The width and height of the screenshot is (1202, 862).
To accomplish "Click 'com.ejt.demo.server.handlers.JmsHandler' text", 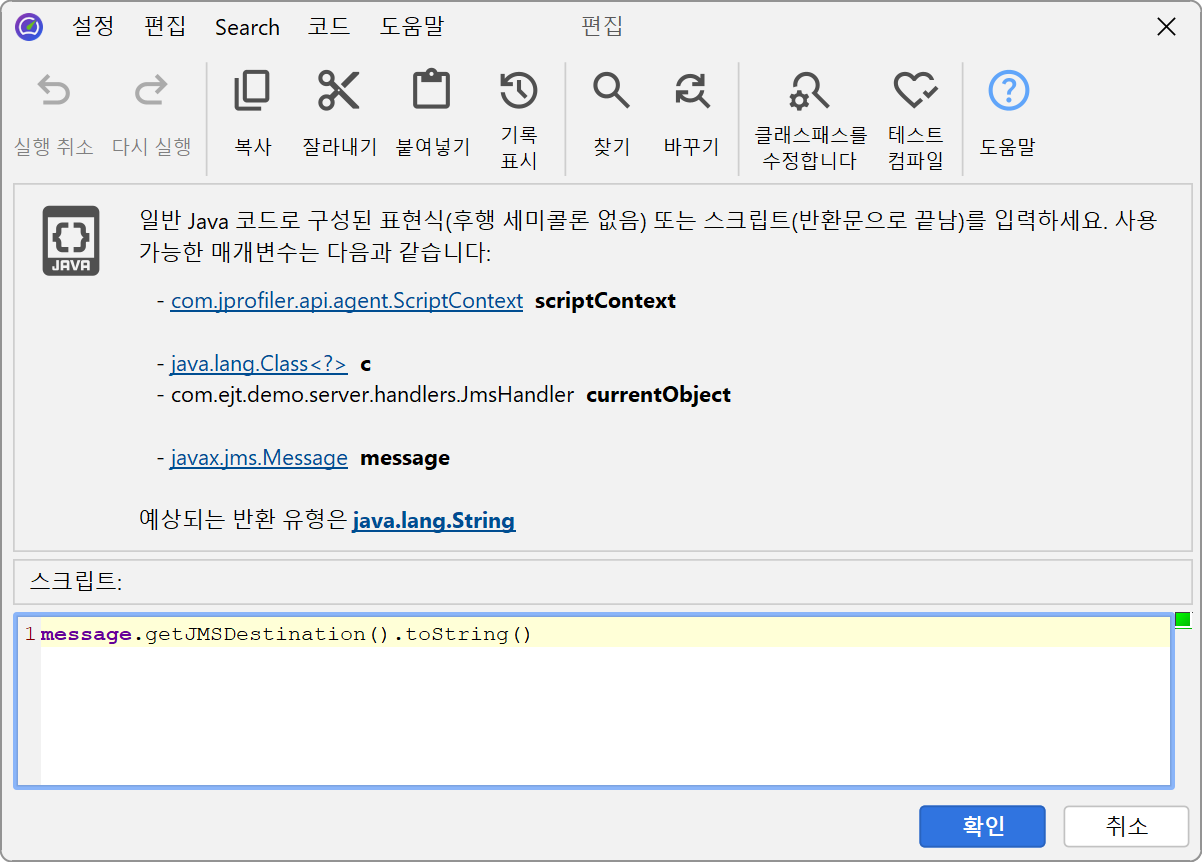I will 372,395.
